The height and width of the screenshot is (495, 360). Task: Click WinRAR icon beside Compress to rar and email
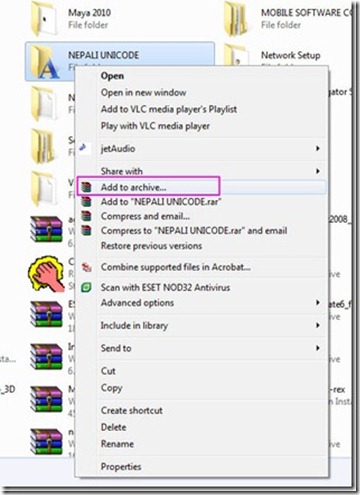(x=86, y=230)
